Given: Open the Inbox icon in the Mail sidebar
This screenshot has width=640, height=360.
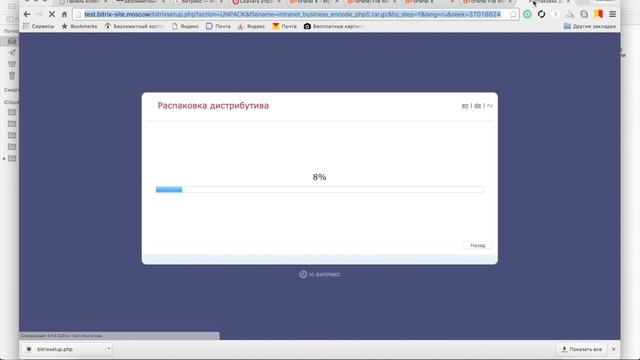Looking at the screenshot, I should 12,41.
